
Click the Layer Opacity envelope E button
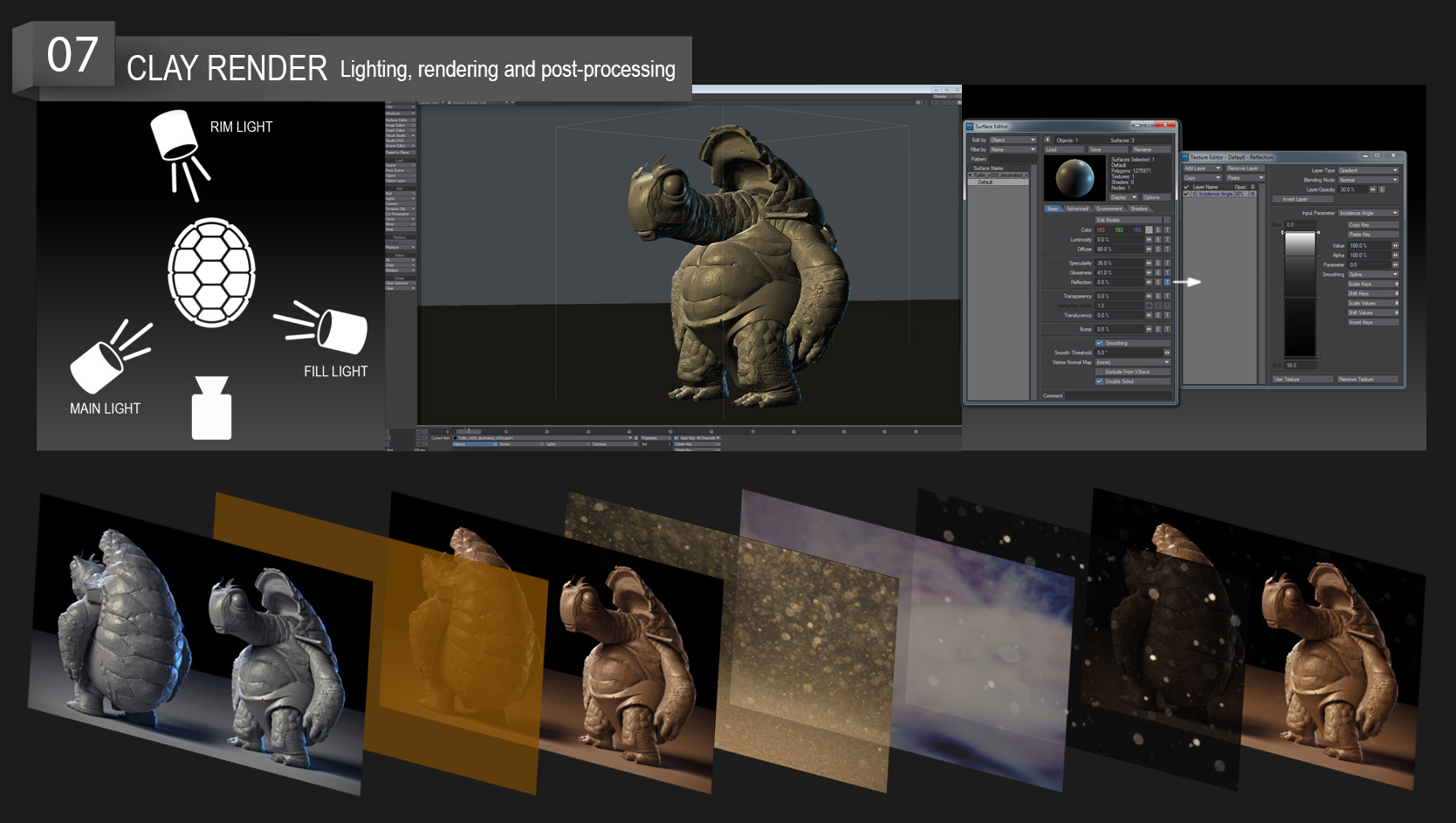coord(1382,189)
